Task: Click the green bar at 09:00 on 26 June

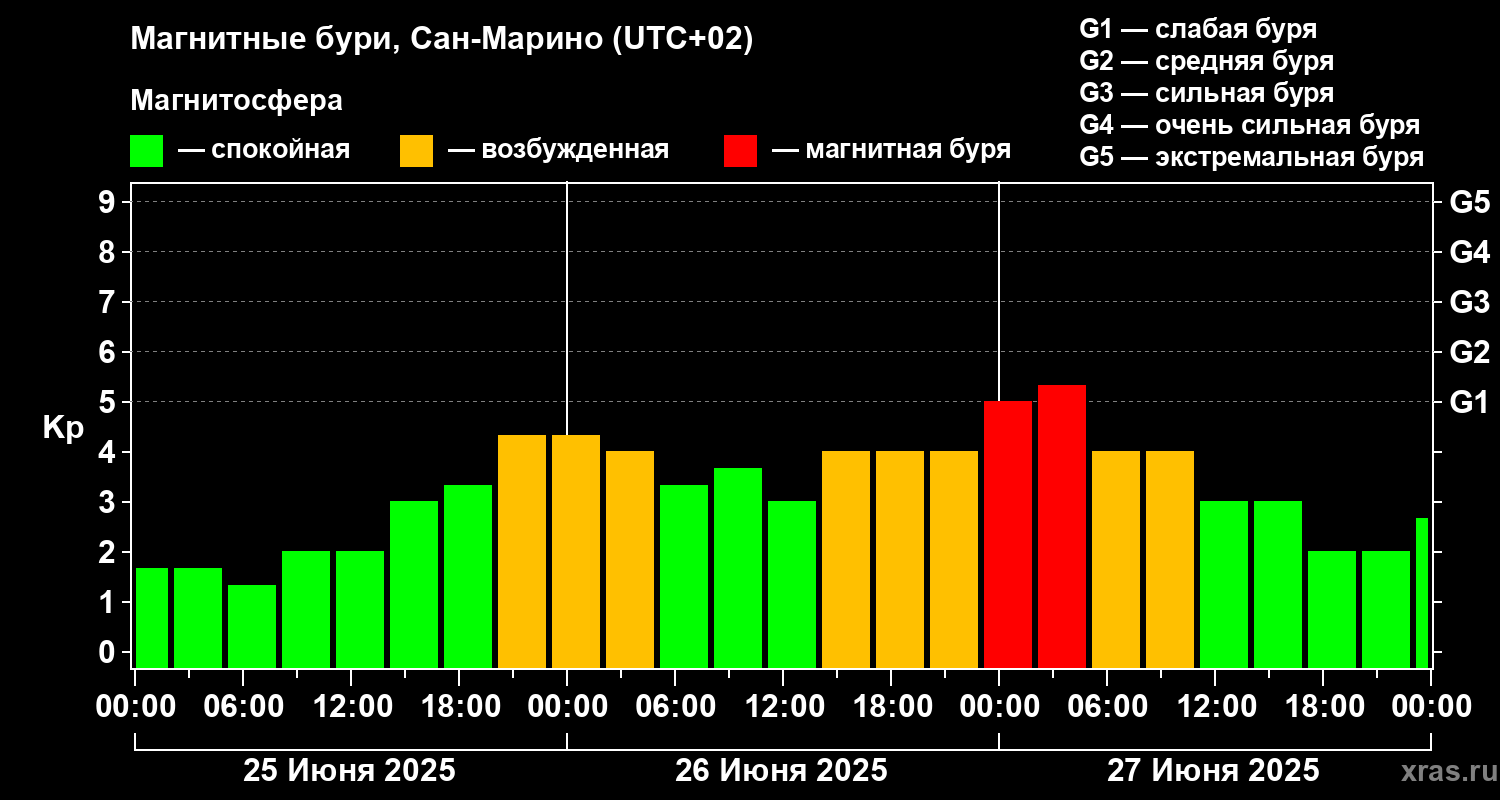Action: click(738, 568)
